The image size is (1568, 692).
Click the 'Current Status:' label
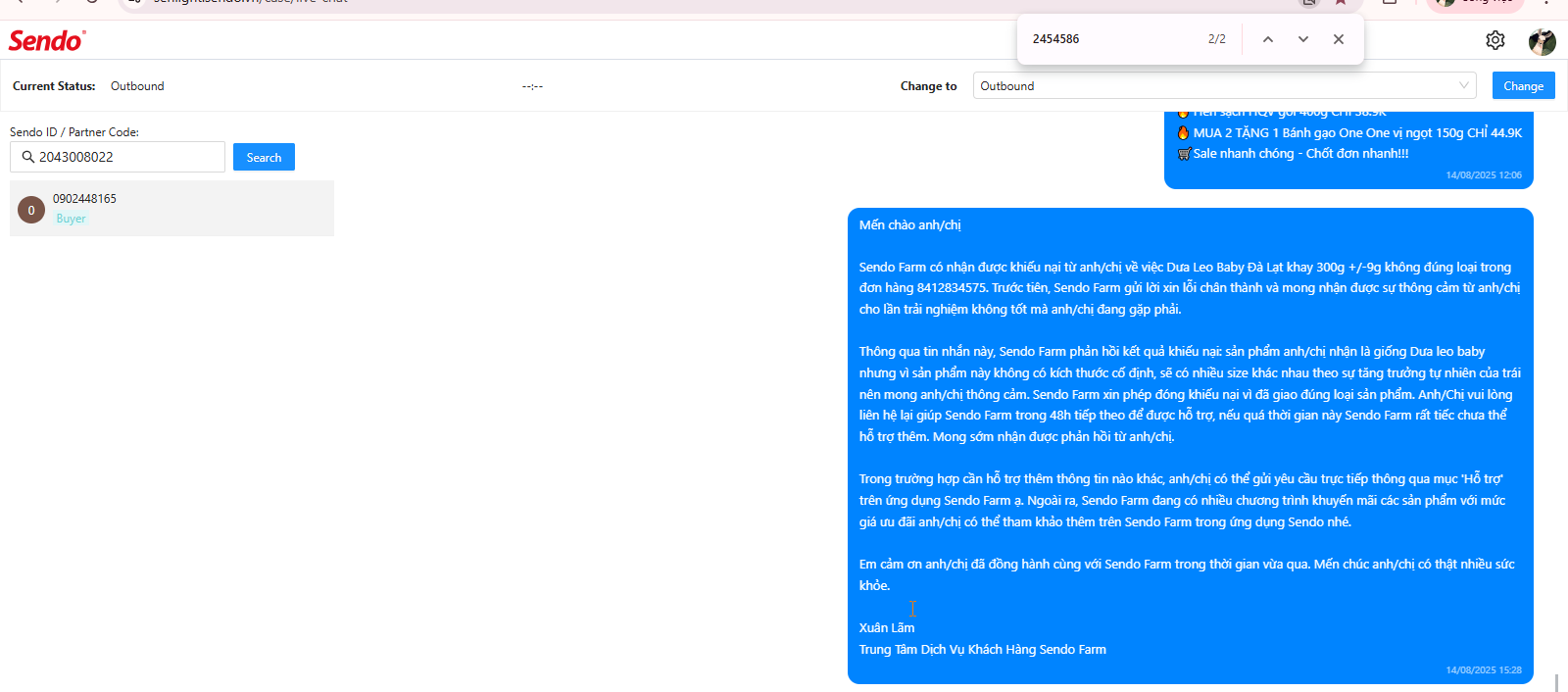[x=54, y=86]
